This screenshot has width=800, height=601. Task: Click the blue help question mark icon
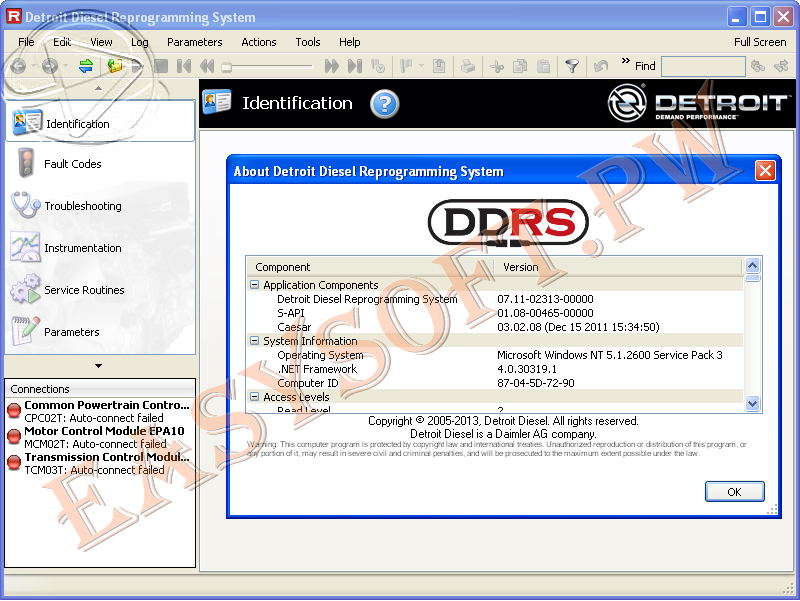pyautogui.click(x=385, y=104)
